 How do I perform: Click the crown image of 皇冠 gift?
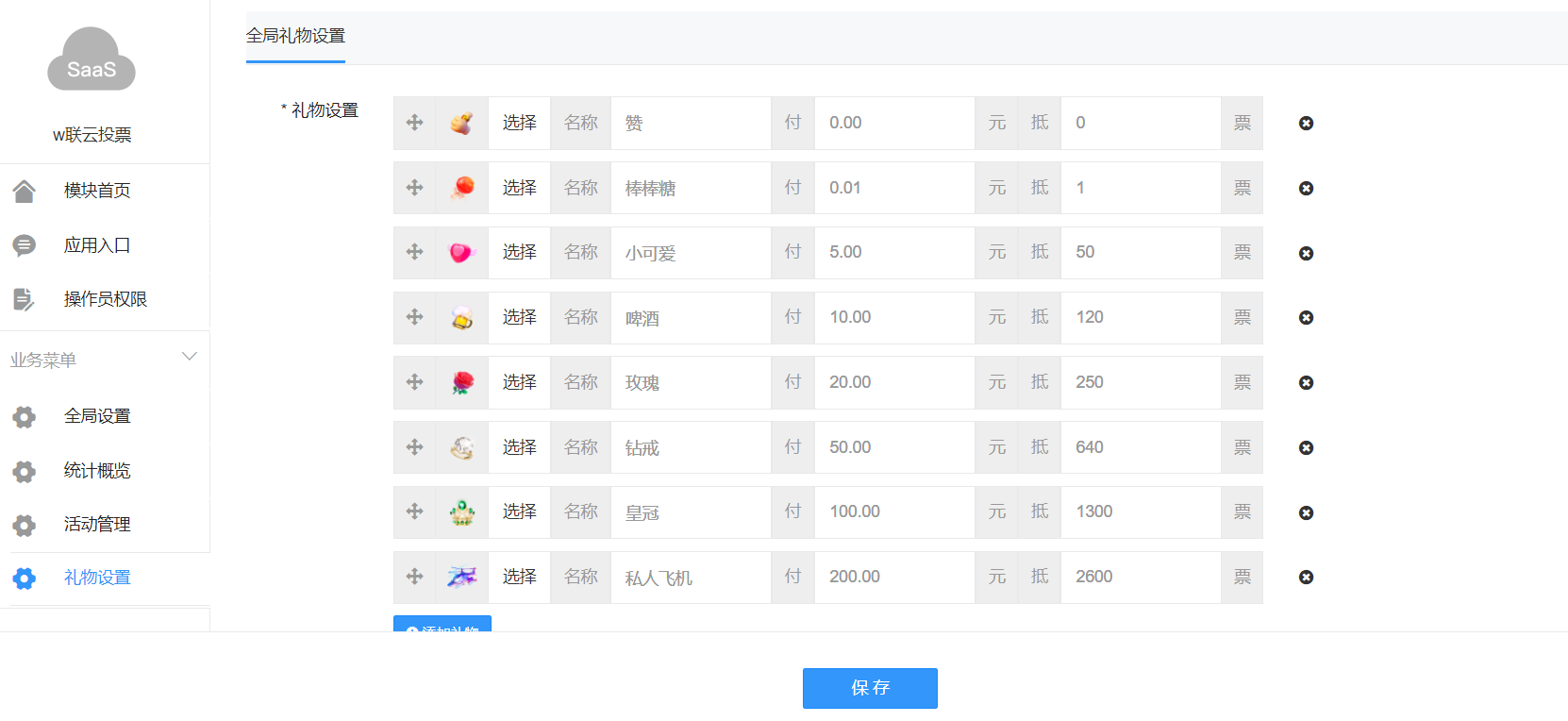(x=462, y=511)
